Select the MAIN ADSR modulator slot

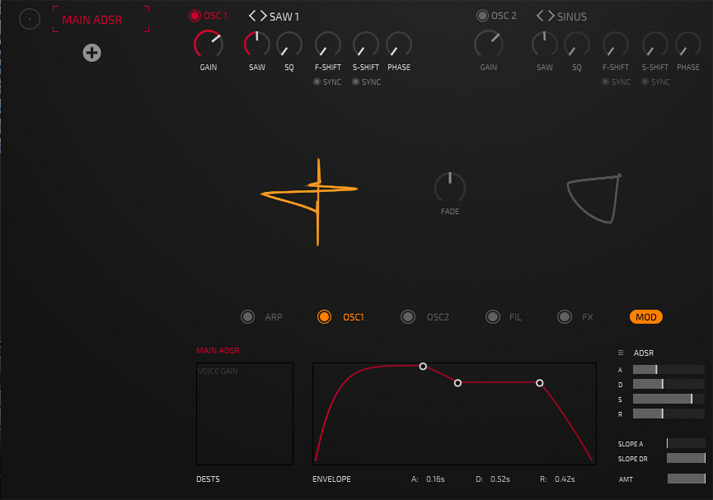tap(100, 19)
